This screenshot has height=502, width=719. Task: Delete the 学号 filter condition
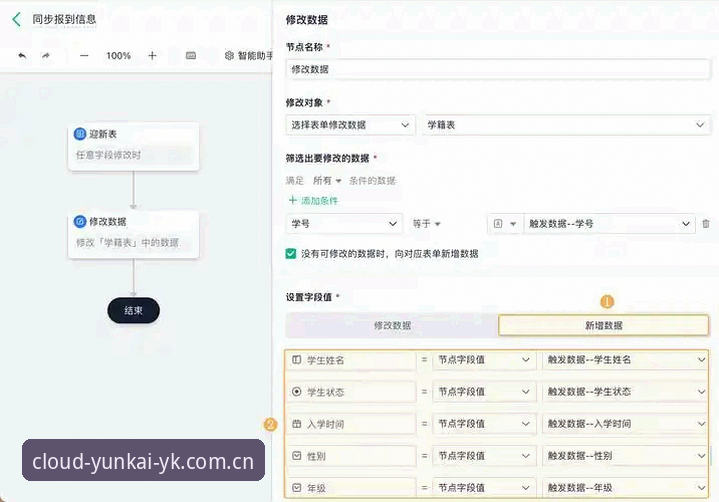(706, 224)
